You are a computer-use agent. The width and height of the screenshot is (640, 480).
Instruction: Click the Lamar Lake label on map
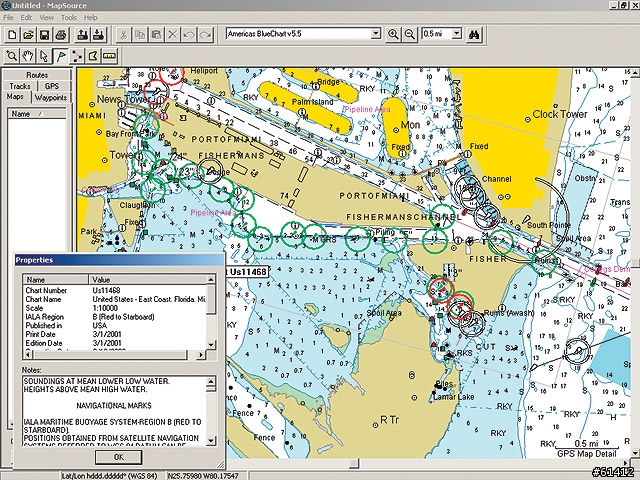point(453,397)
